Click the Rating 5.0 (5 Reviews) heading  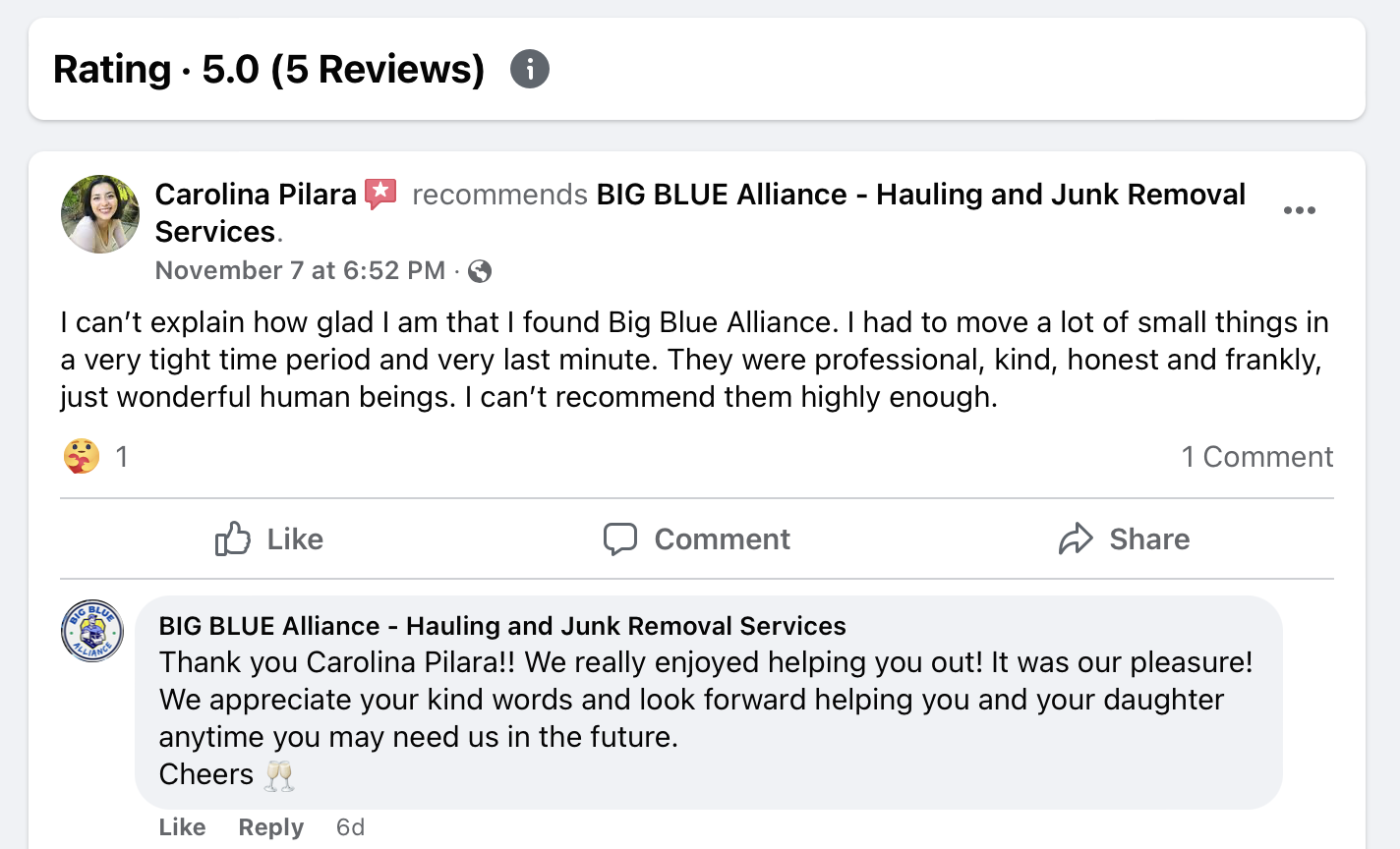[x=268, y=70]
